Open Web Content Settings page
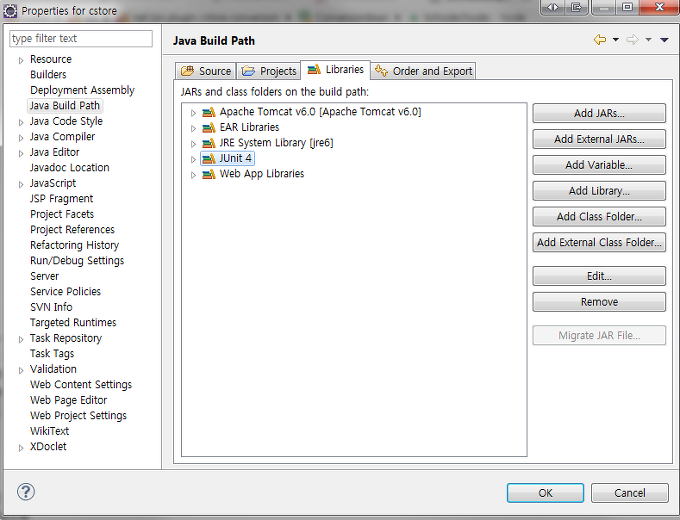680x520 pixels. click(81, 385)
